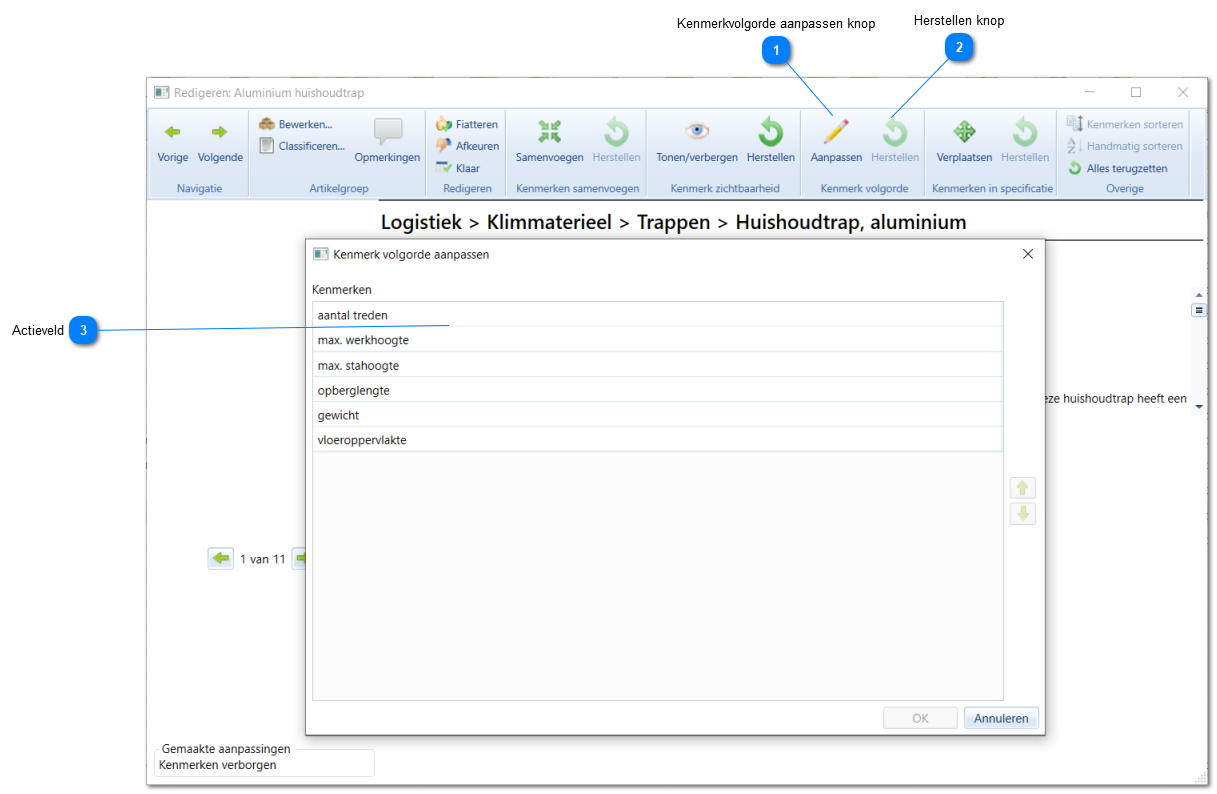The height and width of the screenshot is (794, 1217).
Task: Open the Opmerkingen speech bubble
Action: 387,142
